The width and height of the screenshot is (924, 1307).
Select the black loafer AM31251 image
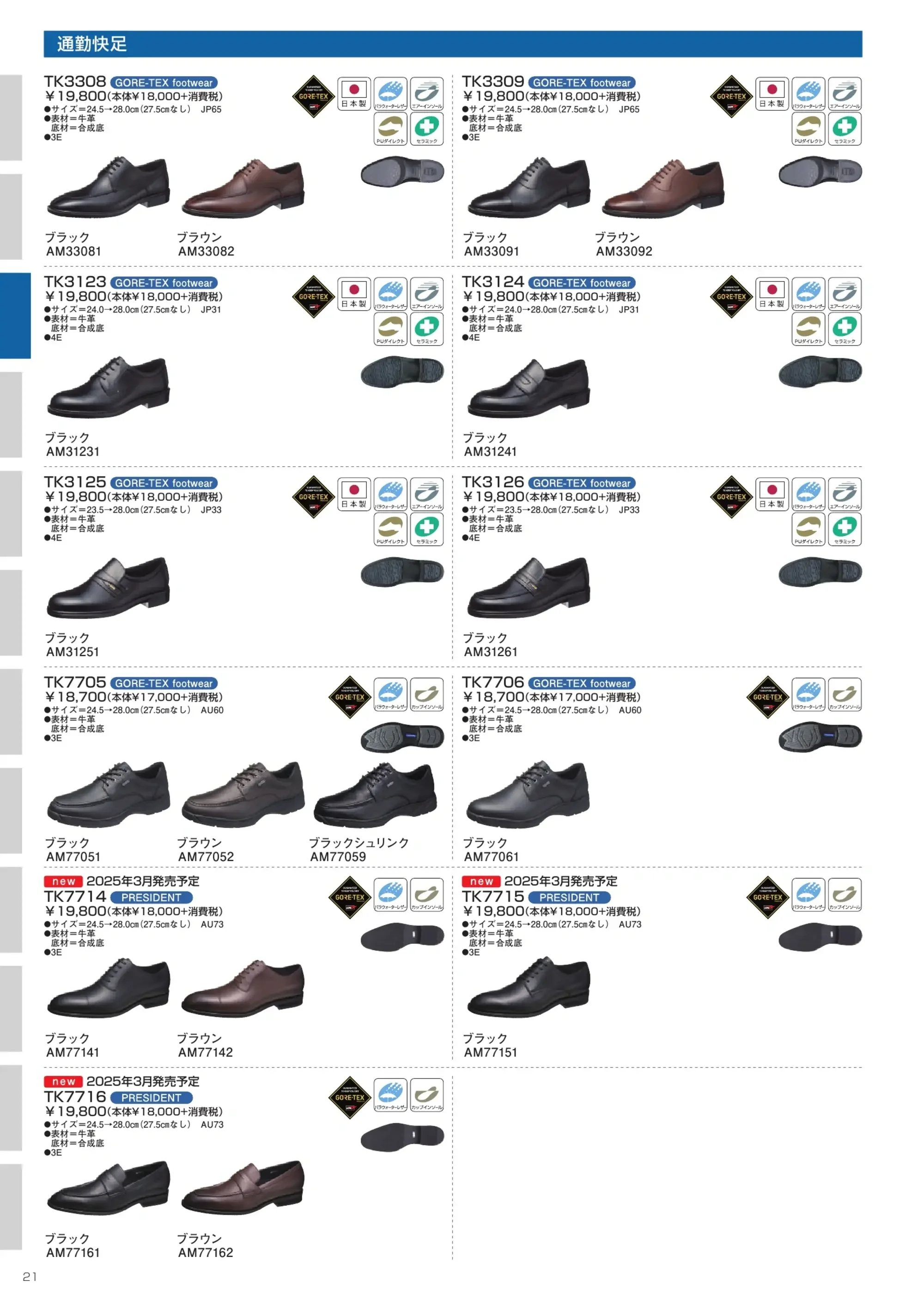click(109, 587)
